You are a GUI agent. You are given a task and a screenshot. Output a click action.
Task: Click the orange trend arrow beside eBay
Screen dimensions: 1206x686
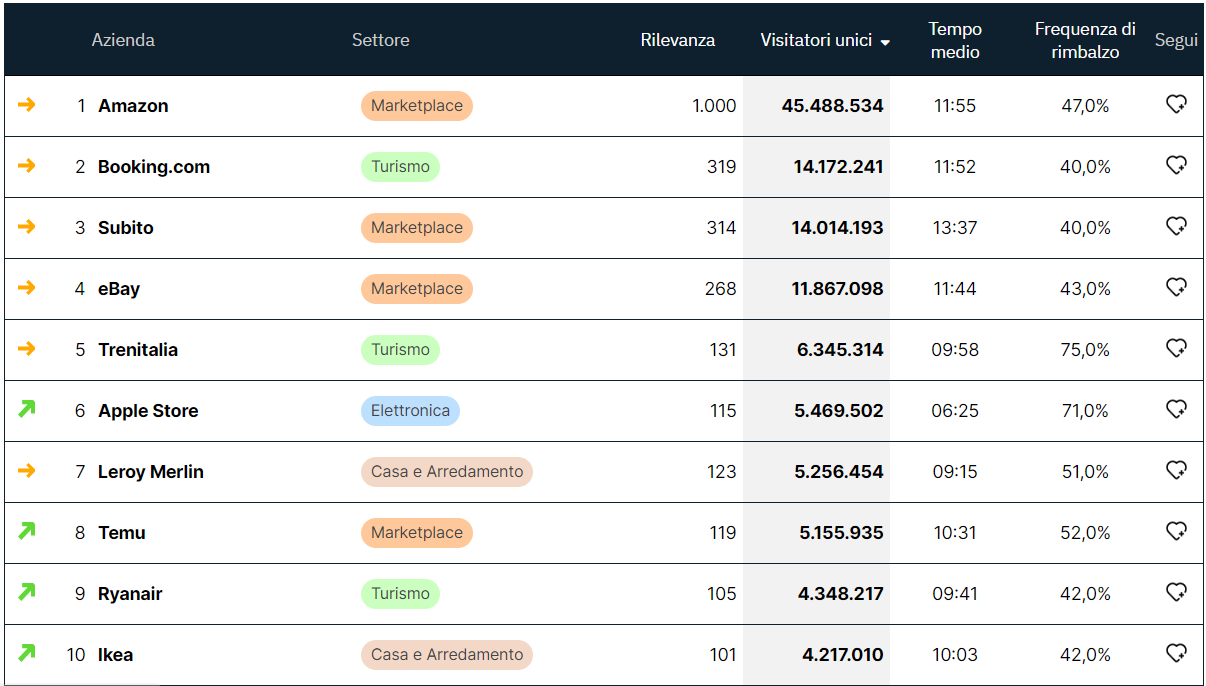[x=27, y=287]
